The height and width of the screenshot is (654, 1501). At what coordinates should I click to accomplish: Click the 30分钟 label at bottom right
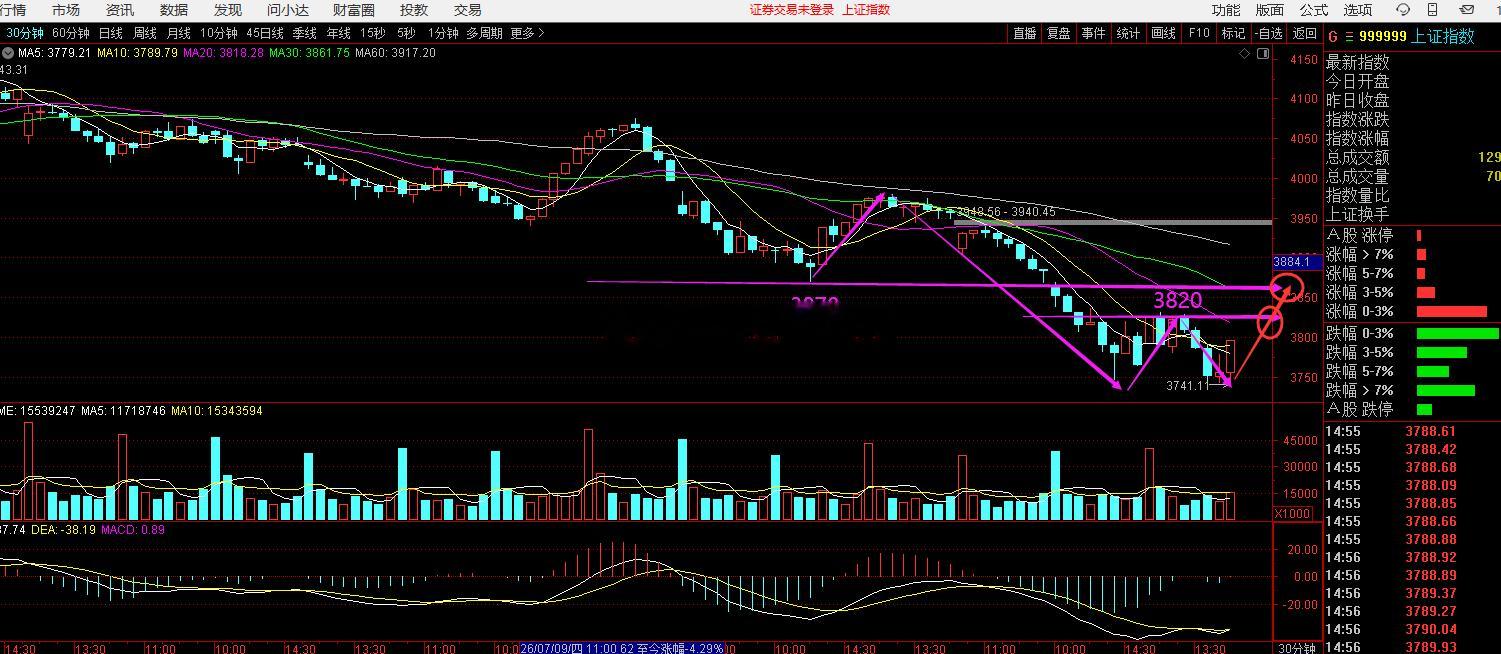tap(1298, 648)
